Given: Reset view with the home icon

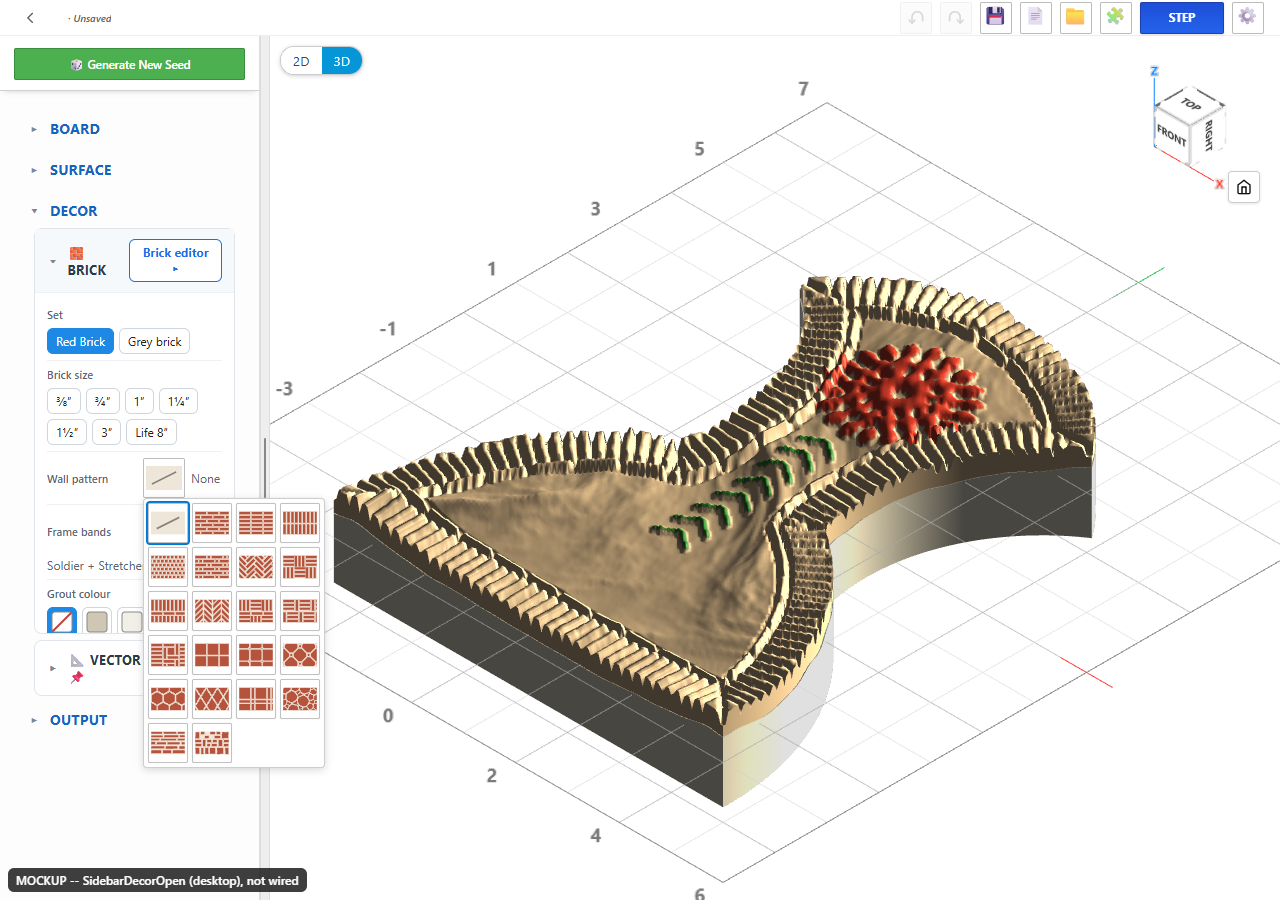Looking at the screenshot, I should (x=1244, y=187).
